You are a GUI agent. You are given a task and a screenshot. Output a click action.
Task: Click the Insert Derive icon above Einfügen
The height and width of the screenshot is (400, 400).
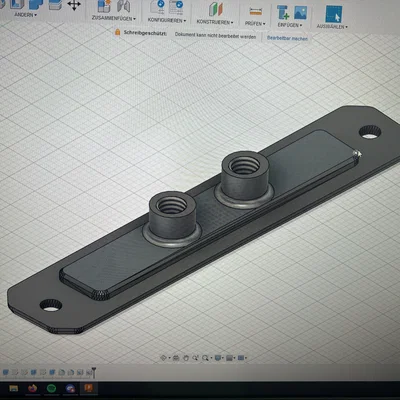coord(283,12)
